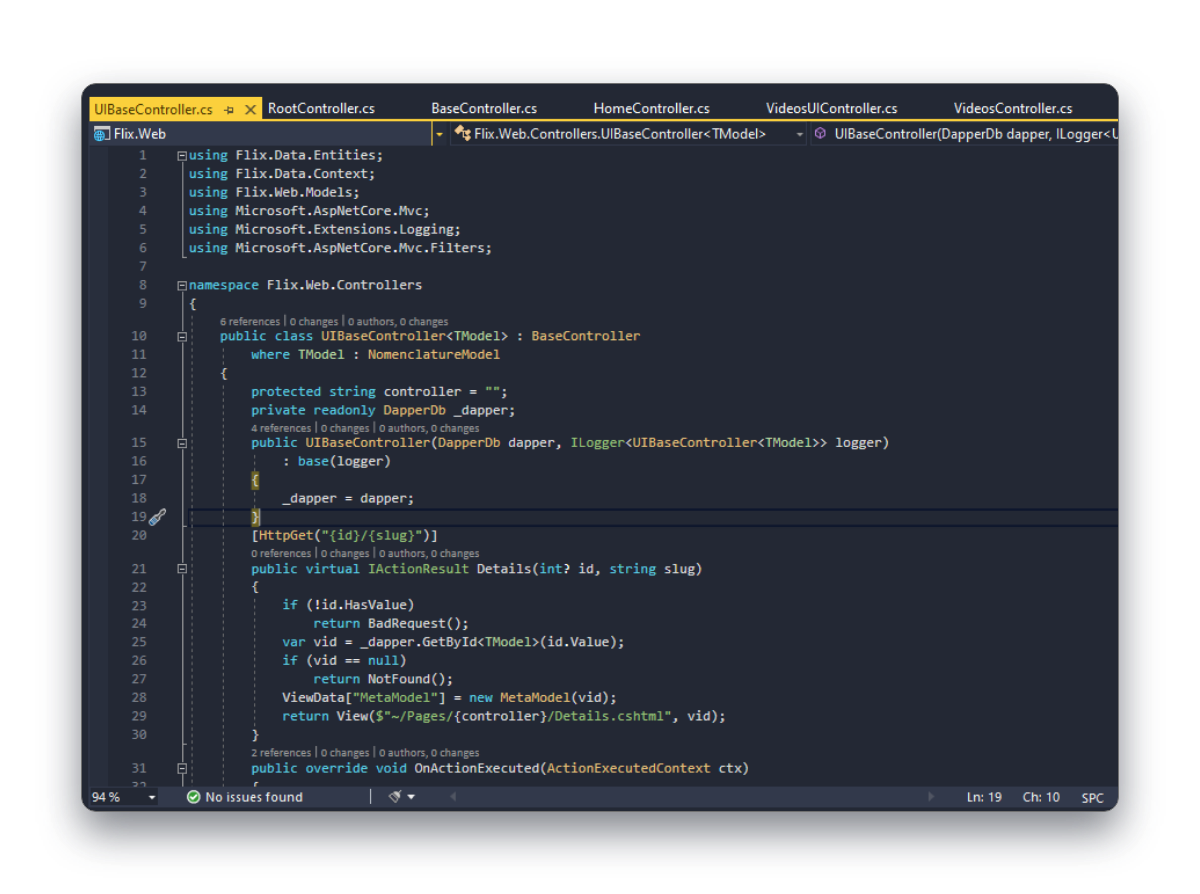Collapse the constructor block at line 15
Screen dimensions: 1200x894
pos(181,443)
